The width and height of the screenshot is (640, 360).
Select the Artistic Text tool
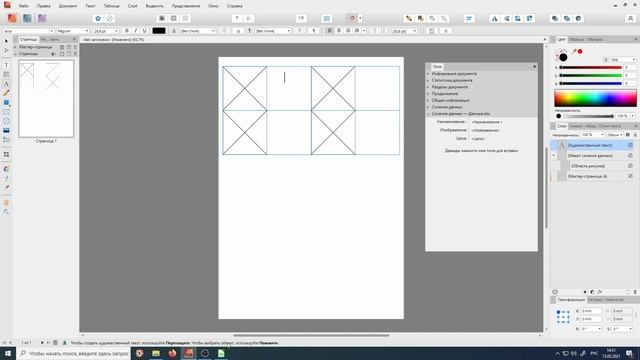pyautogui.click(x=6, y=84)
